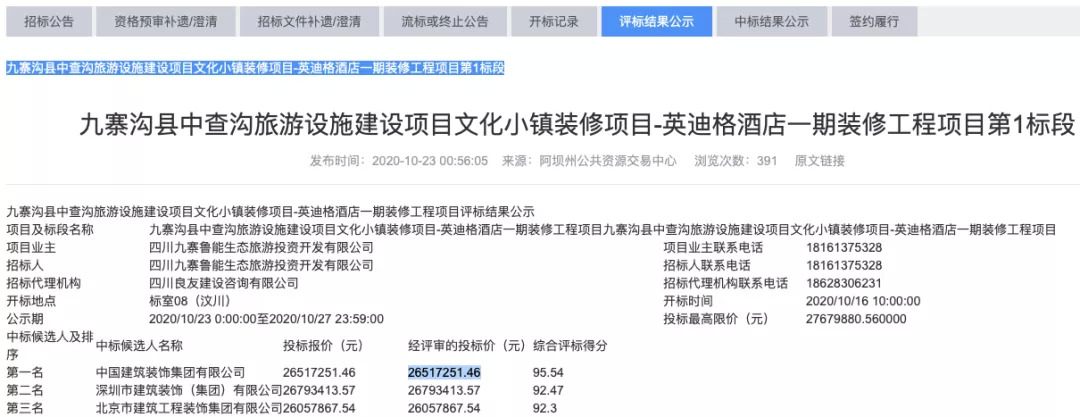Click evaluated price 26793413.57
The image size is (1080, 417).
444,391
